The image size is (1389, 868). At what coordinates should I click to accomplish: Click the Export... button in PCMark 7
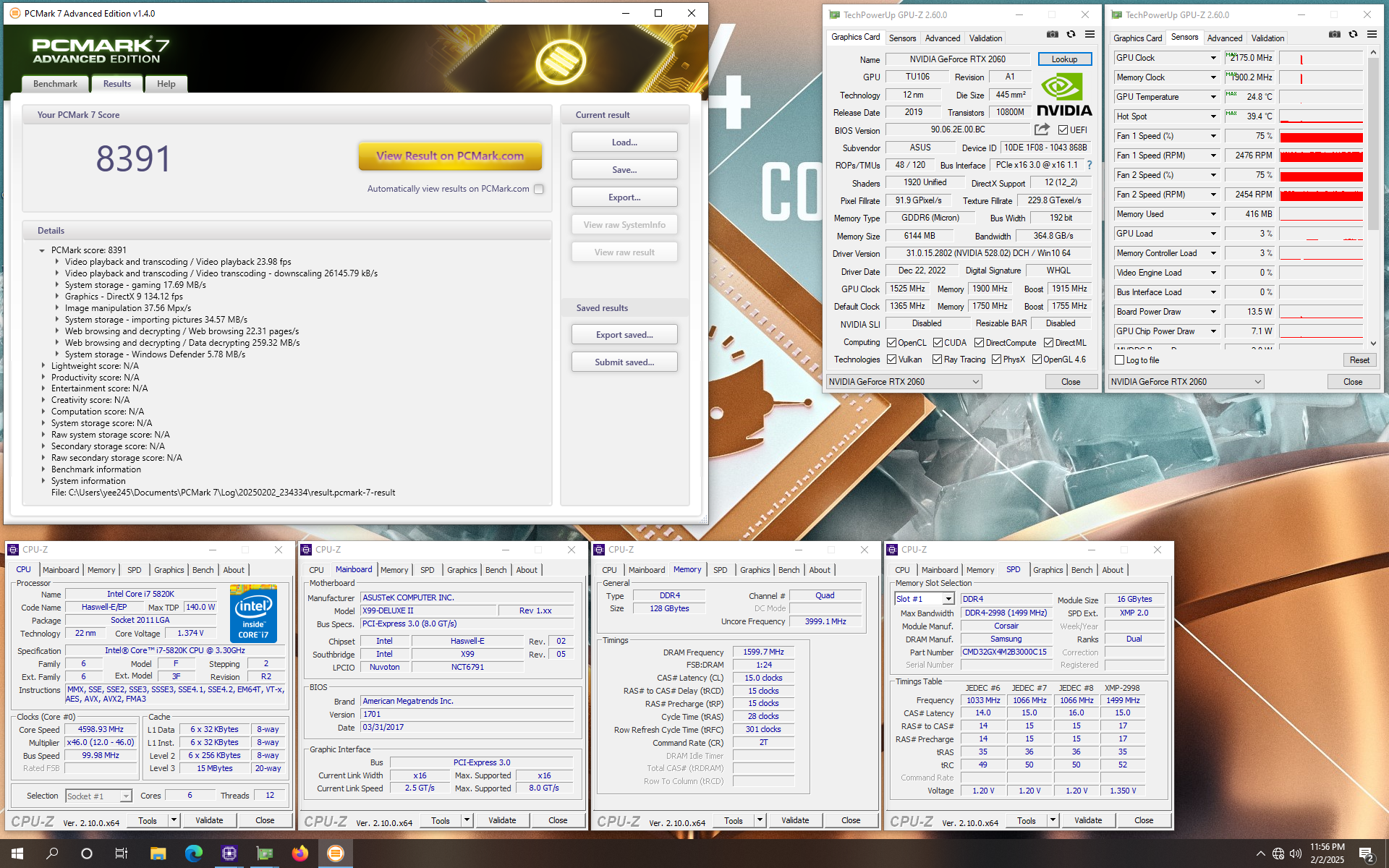click(624, 197)
